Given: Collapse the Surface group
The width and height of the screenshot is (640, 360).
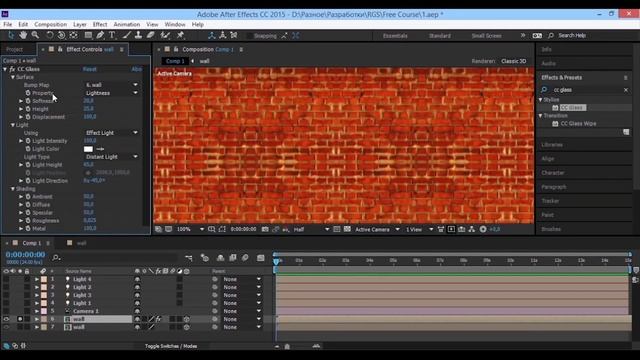Looking at the screenshot, I should [13, 77].
